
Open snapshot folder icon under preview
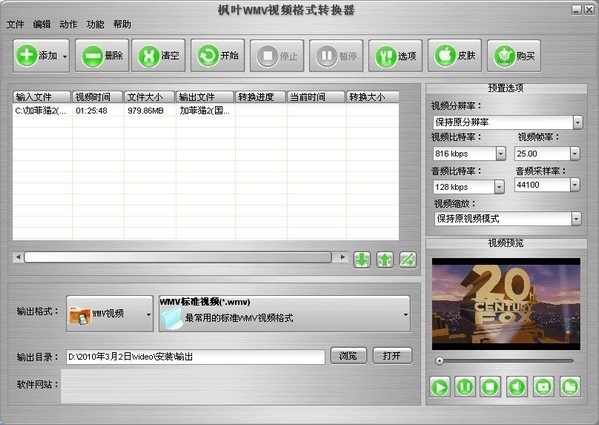[570, 387]
